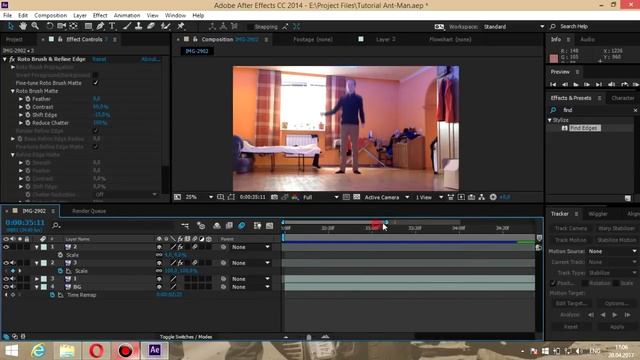
Task: Expand layer 3 named 1 in timeline
Action: coord(37,279)
